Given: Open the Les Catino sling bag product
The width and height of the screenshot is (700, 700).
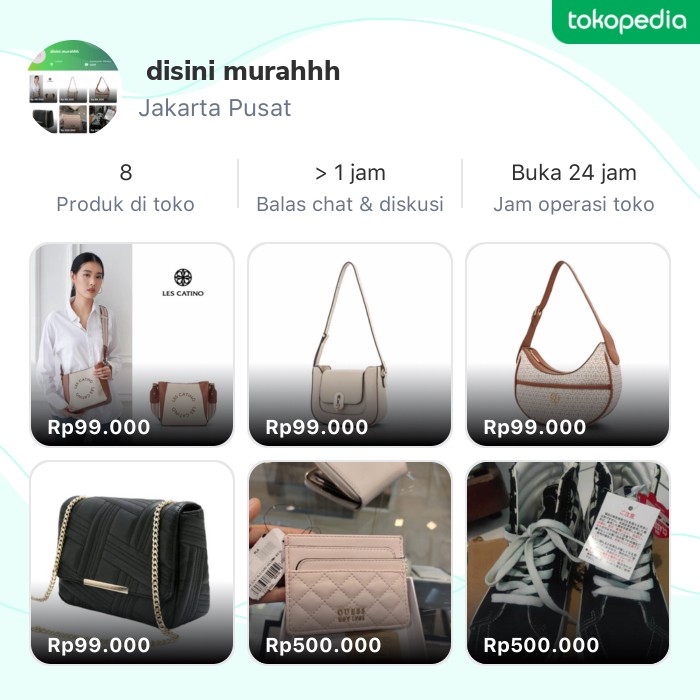Looking at the screenshot, I should point(132,344).
